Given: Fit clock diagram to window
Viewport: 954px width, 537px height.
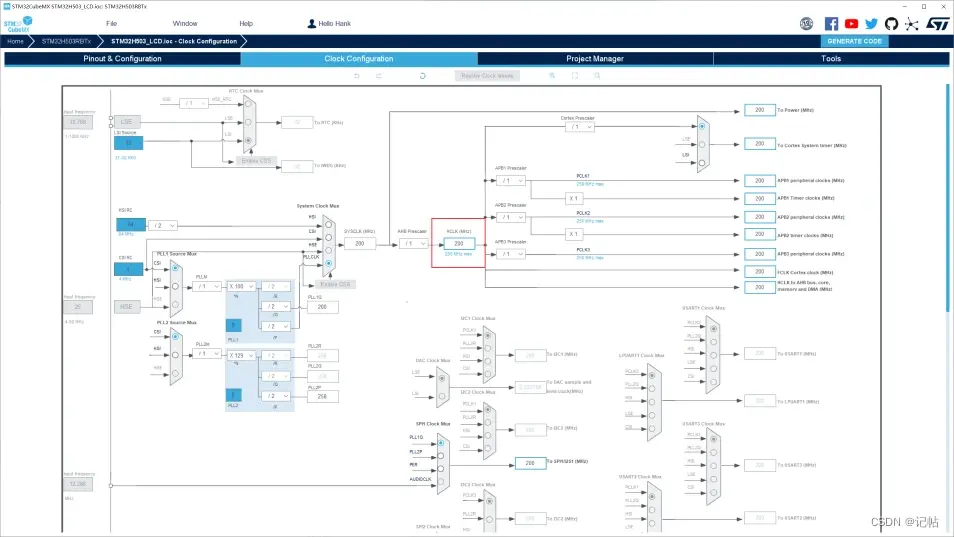Looking at the screenshot, I should click(574, 76).
